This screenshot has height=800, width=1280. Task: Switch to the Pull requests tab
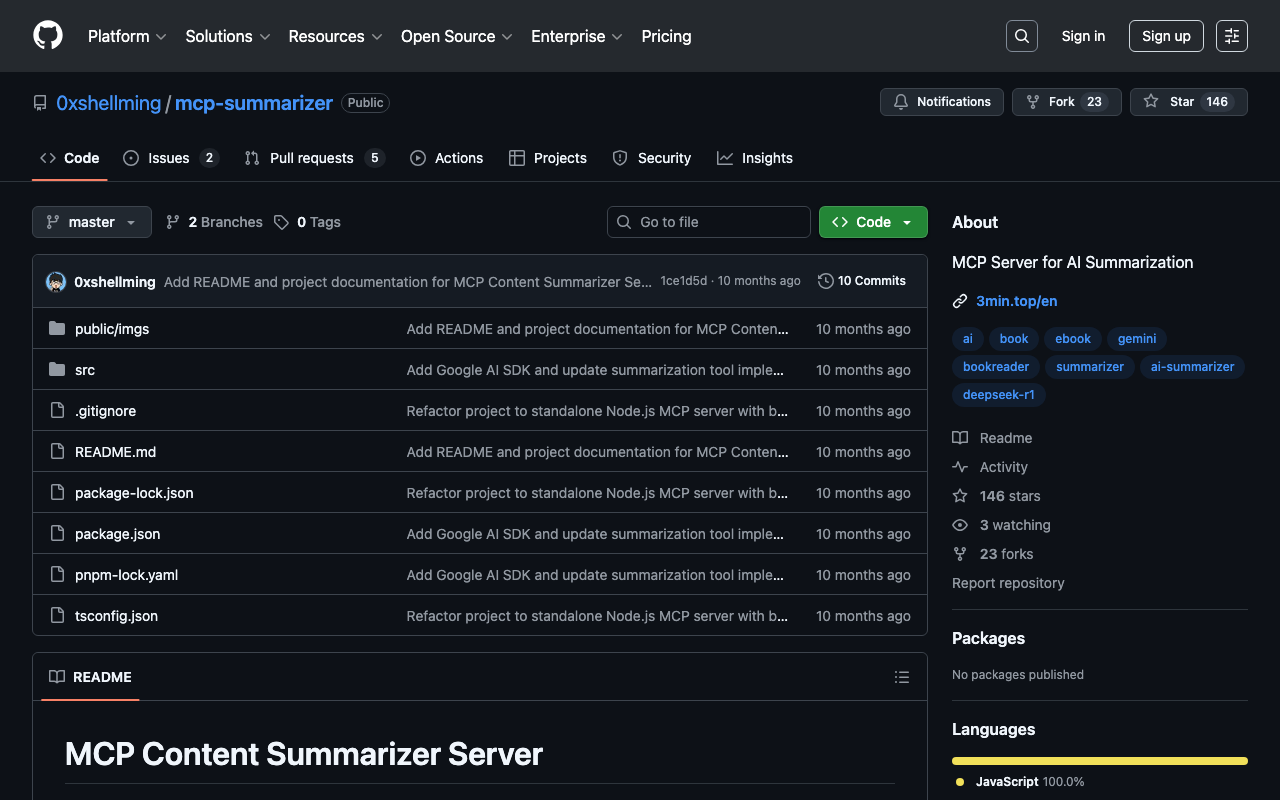pos(311,158)
